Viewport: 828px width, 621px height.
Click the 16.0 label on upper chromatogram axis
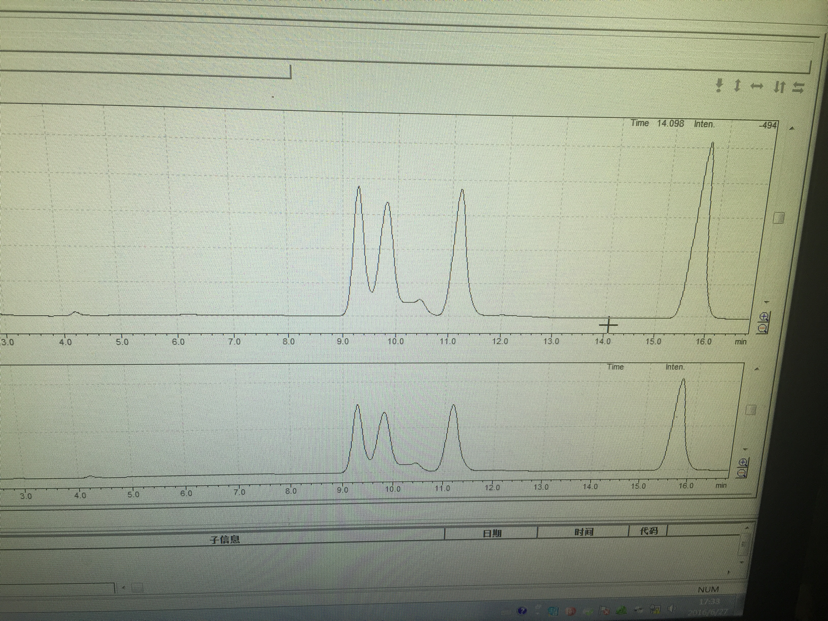pyautogui.click(x=703, y=342)
